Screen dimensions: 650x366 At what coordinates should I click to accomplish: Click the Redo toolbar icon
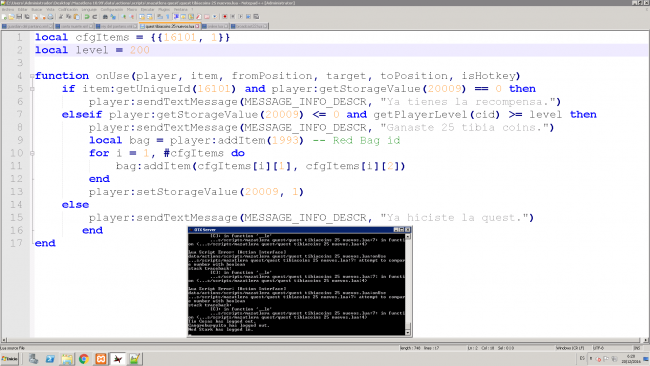click(95, 17)
